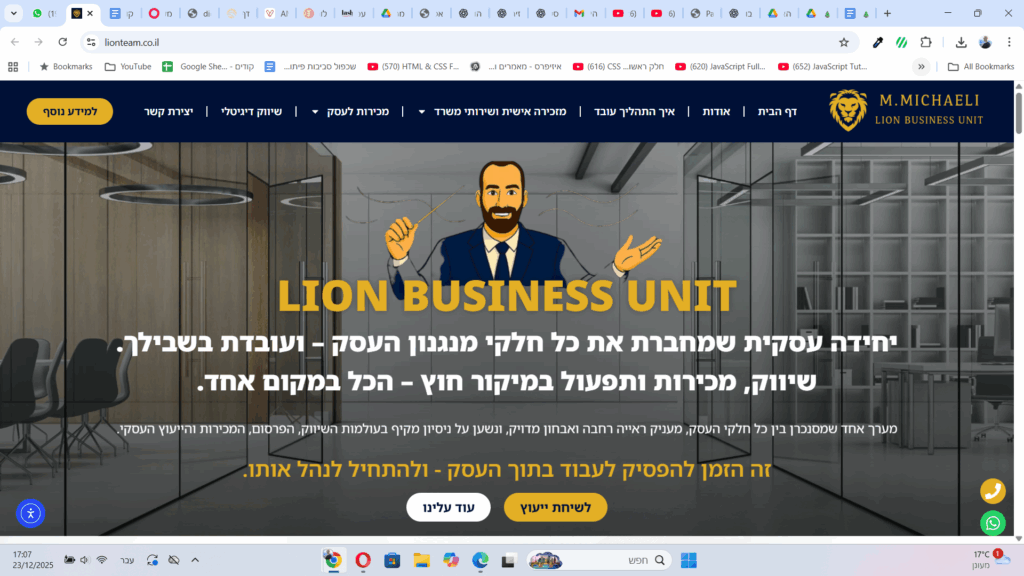Click the למידע נוסף yellow button
Screen dimensions: 1024x576
tap(70, 112)
